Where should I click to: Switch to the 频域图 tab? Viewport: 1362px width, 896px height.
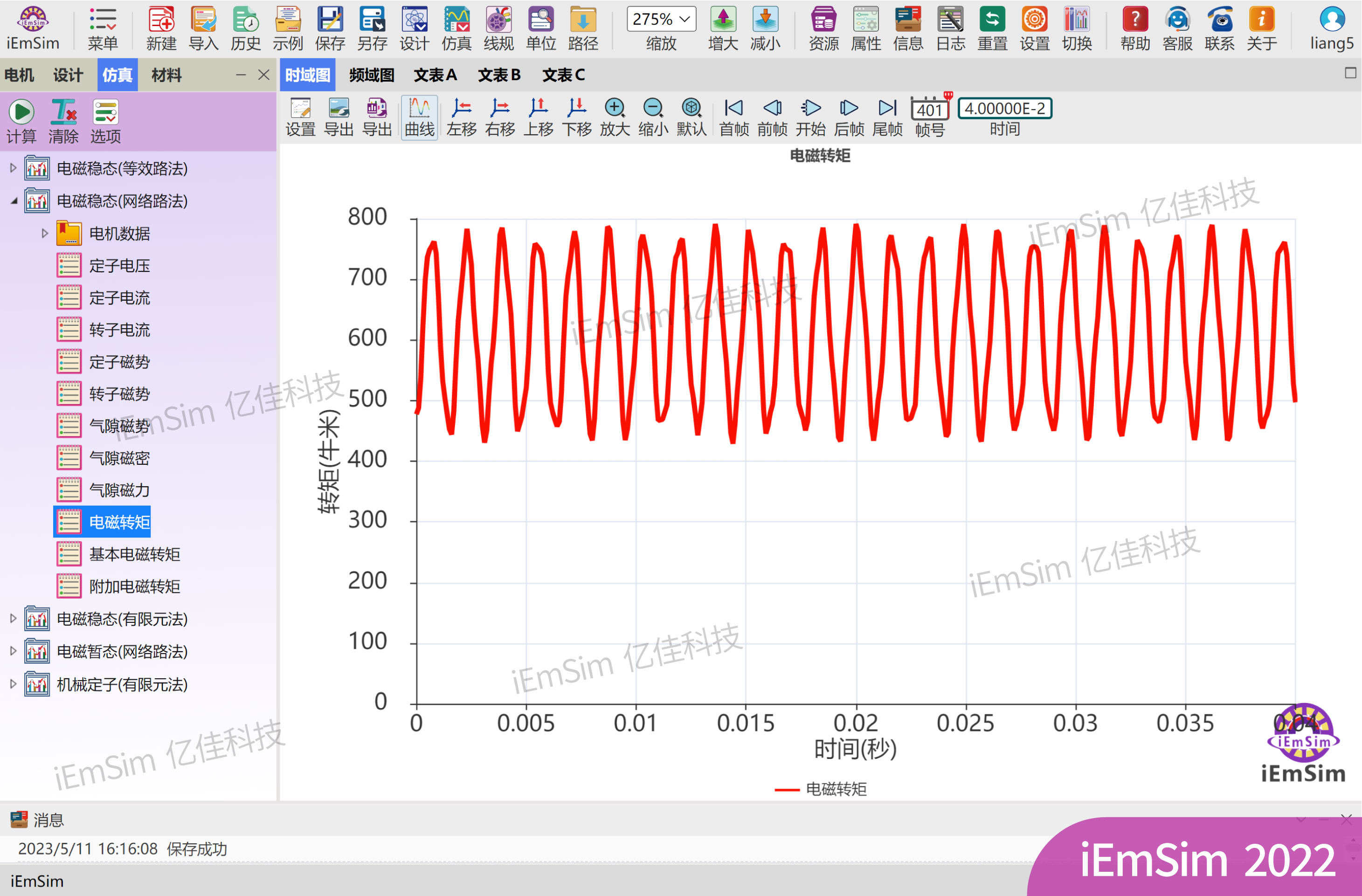click(x=372, y=75)
